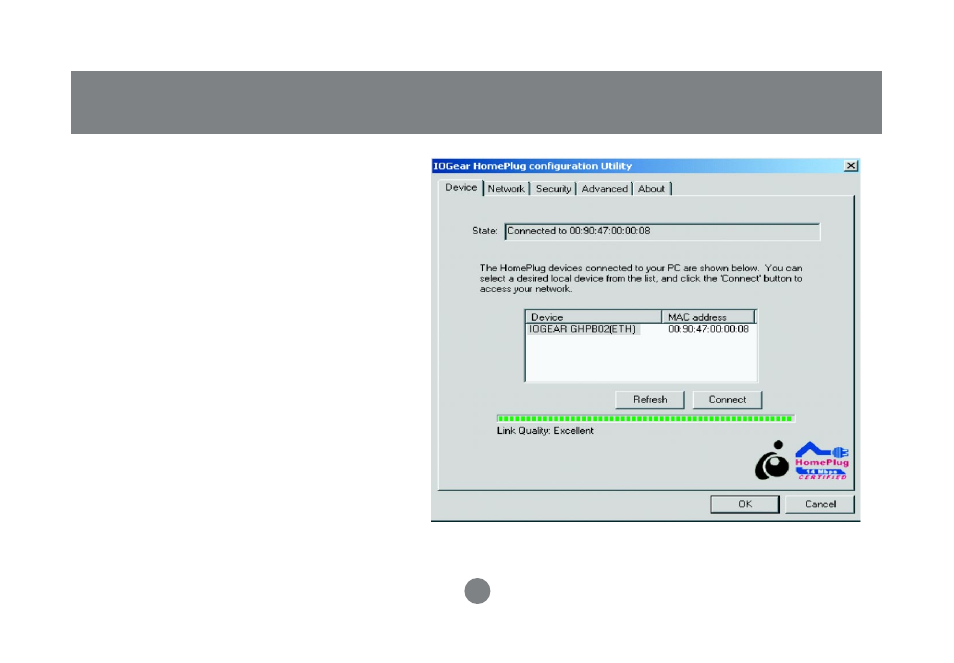This screenshot has height=663, width=954.
Task: Switch to the Device tab
Action: tap(461, 188)
